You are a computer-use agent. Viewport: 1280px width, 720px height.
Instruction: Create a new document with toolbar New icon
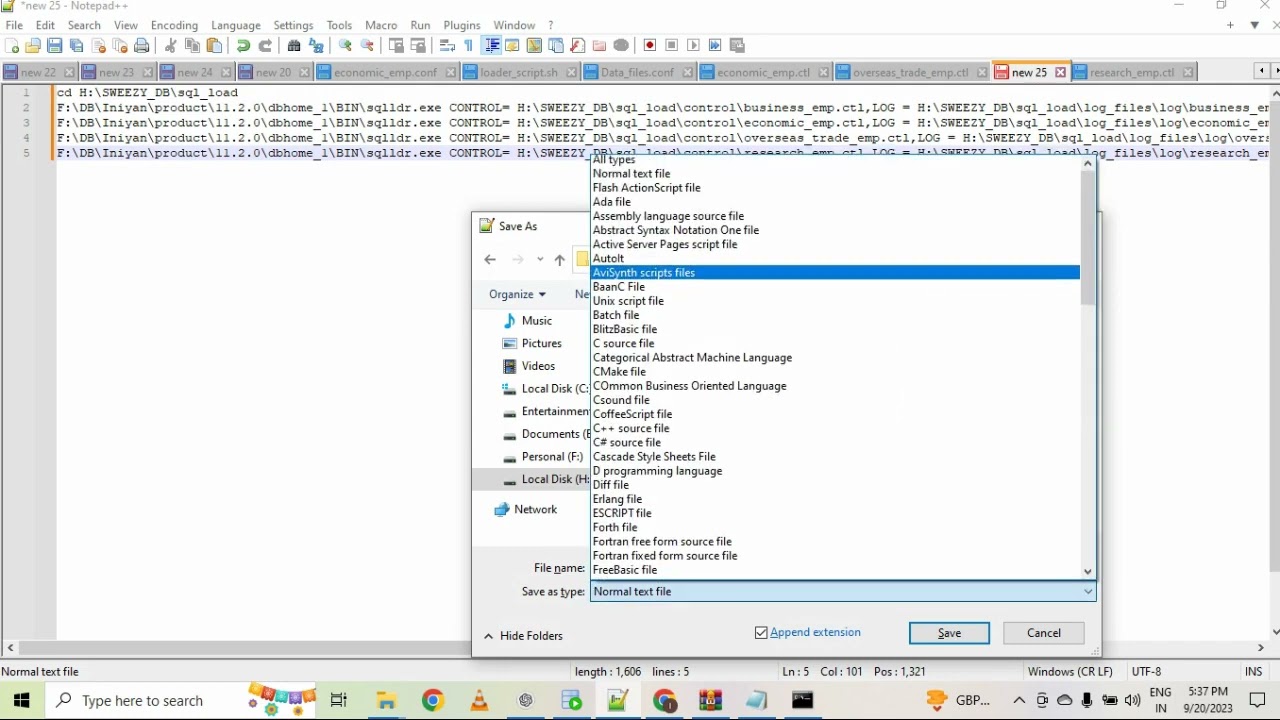point(12,45)
